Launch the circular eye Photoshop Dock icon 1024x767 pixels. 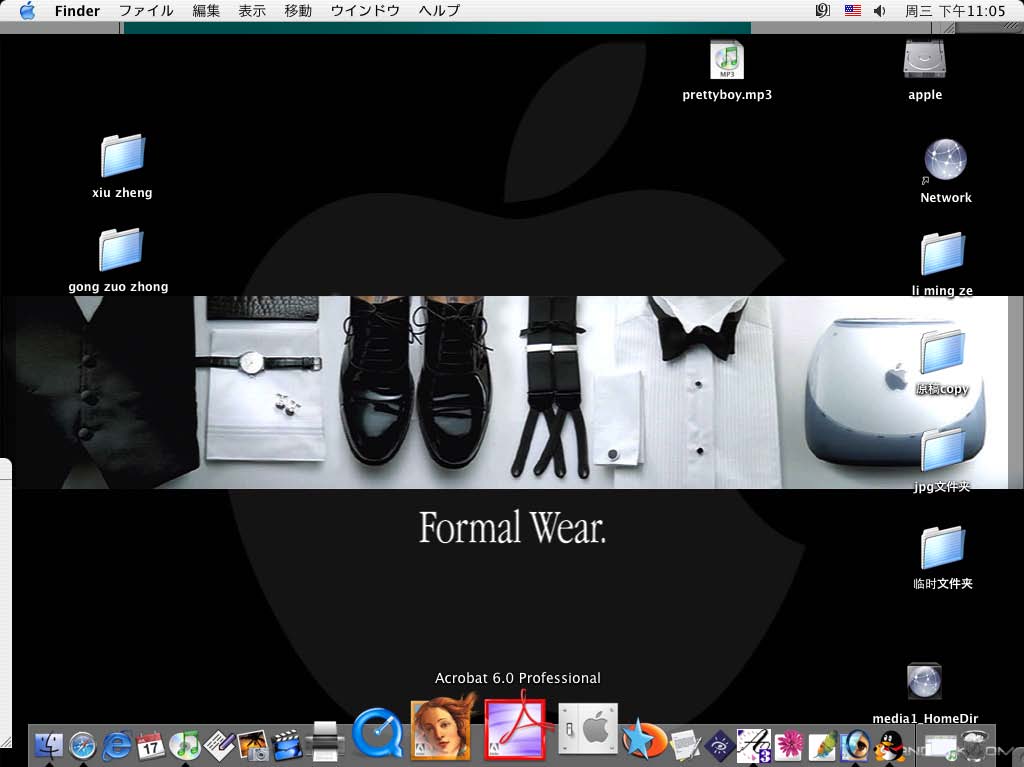(856, 745)
